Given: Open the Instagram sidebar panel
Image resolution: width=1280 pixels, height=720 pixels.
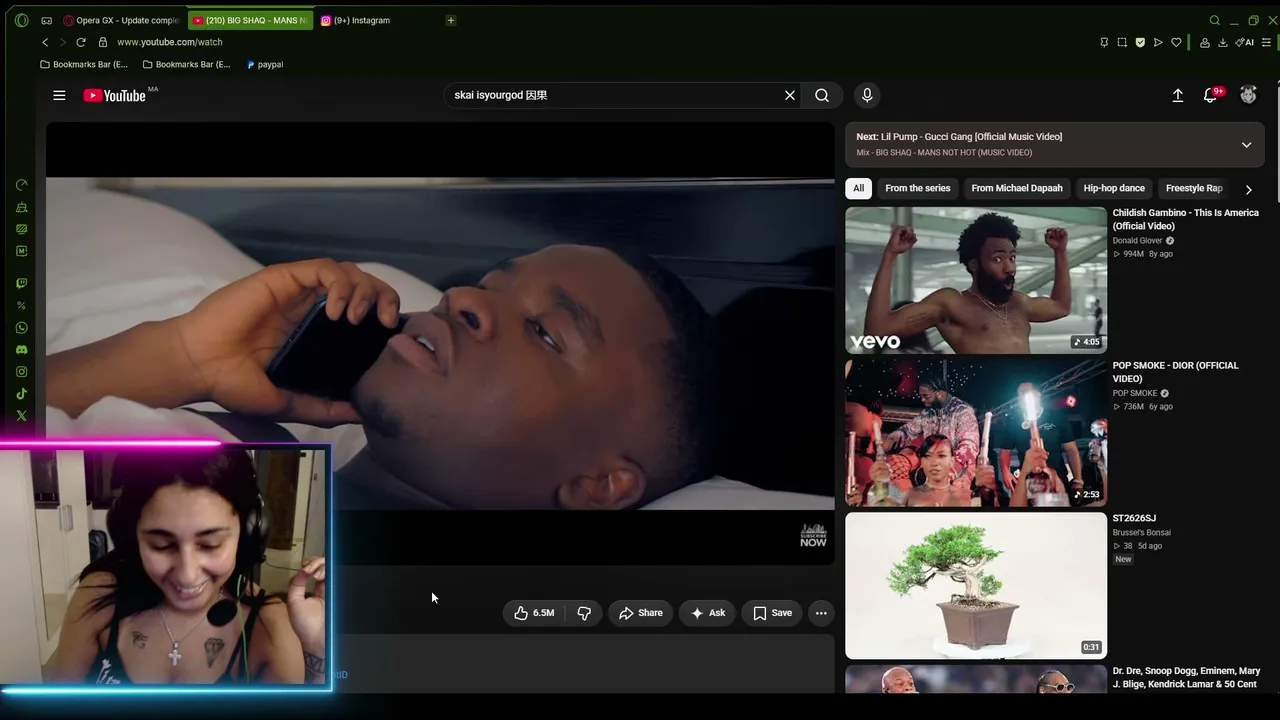Looking at the screenshot, I should [22, 372].
